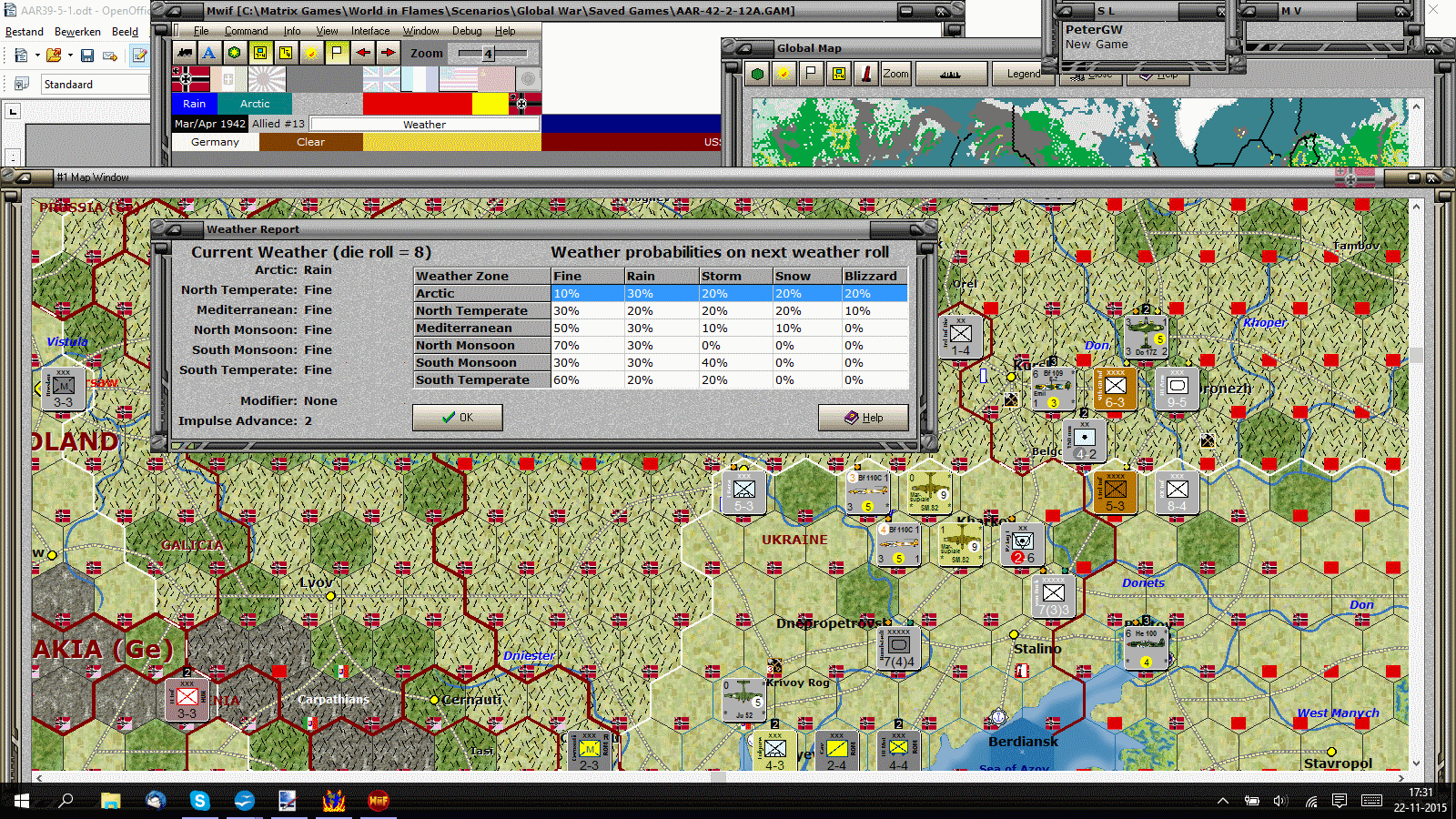The height and width of the screenshot is (819, 1456).
Task: Click the 9-5 armor unit near Voronezh
Action: [1177, 389]
